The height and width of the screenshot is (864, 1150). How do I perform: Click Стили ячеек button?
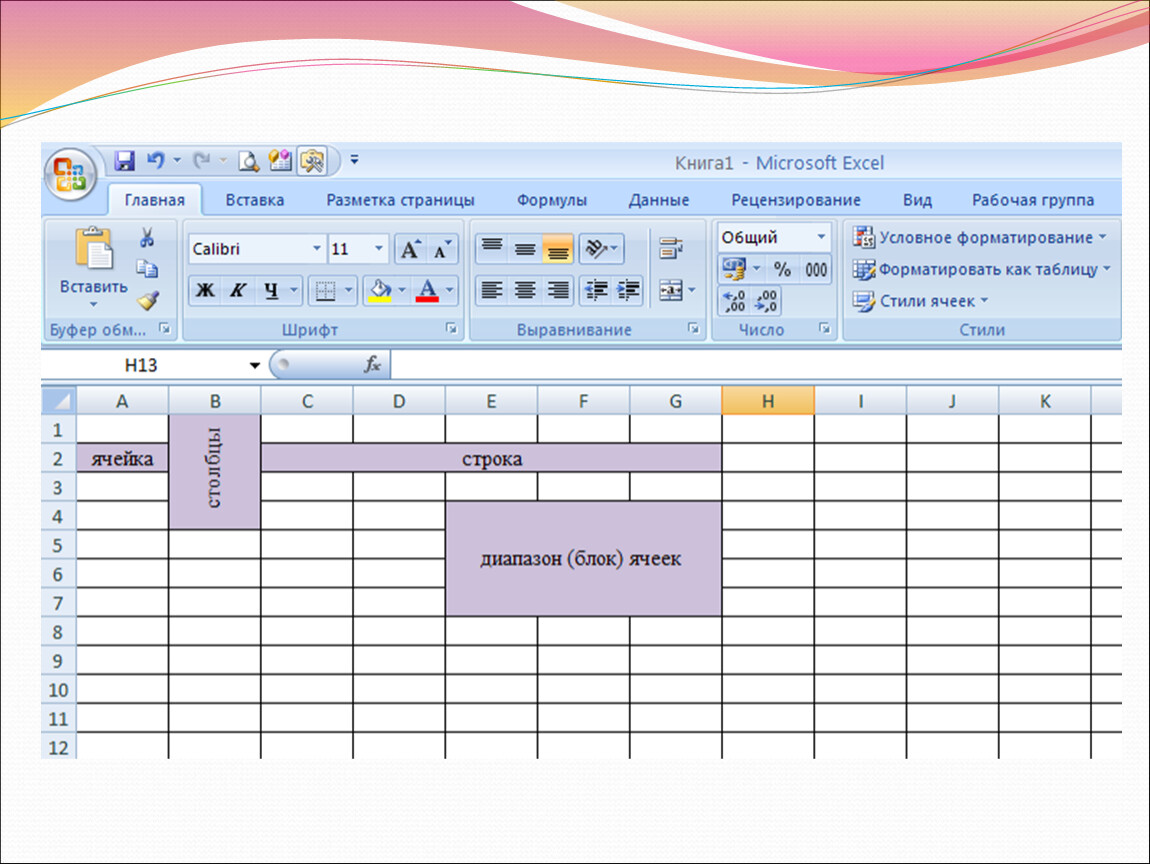click(920, 301)
